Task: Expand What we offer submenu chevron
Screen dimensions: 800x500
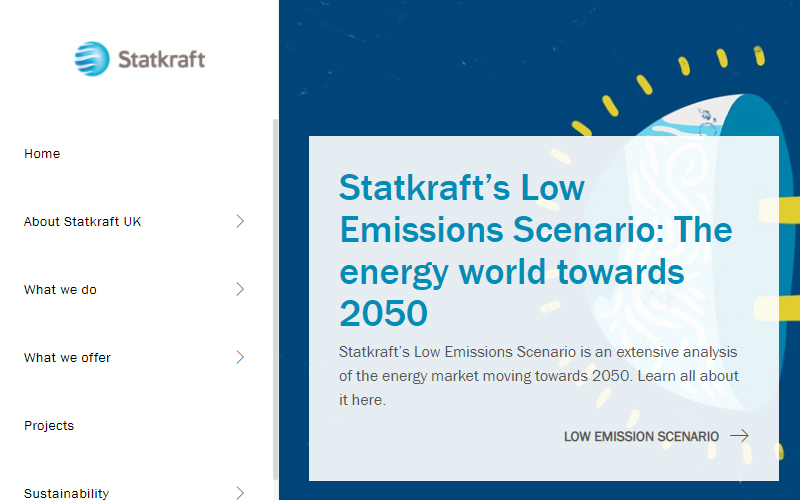Action: [240, 357]
